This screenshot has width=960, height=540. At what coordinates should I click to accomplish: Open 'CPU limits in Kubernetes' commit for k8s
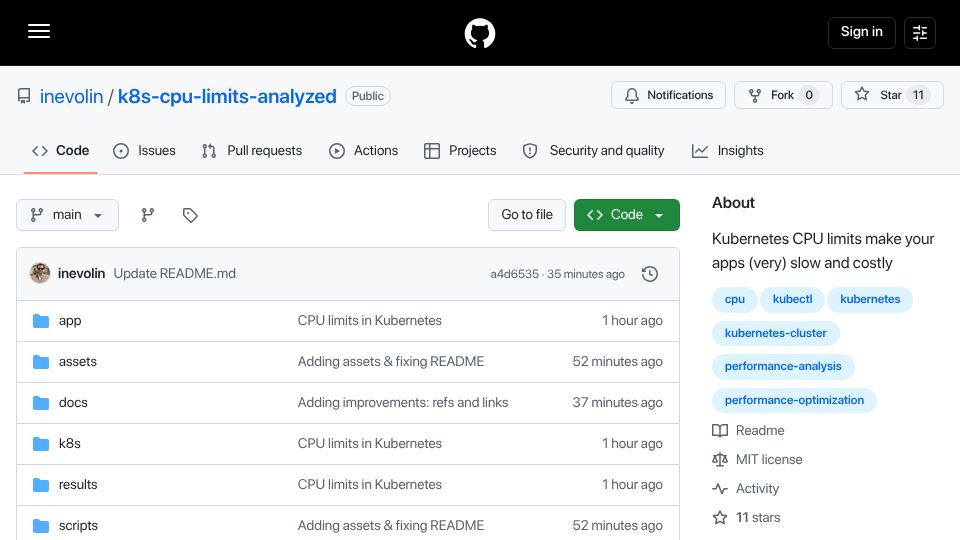369,444
